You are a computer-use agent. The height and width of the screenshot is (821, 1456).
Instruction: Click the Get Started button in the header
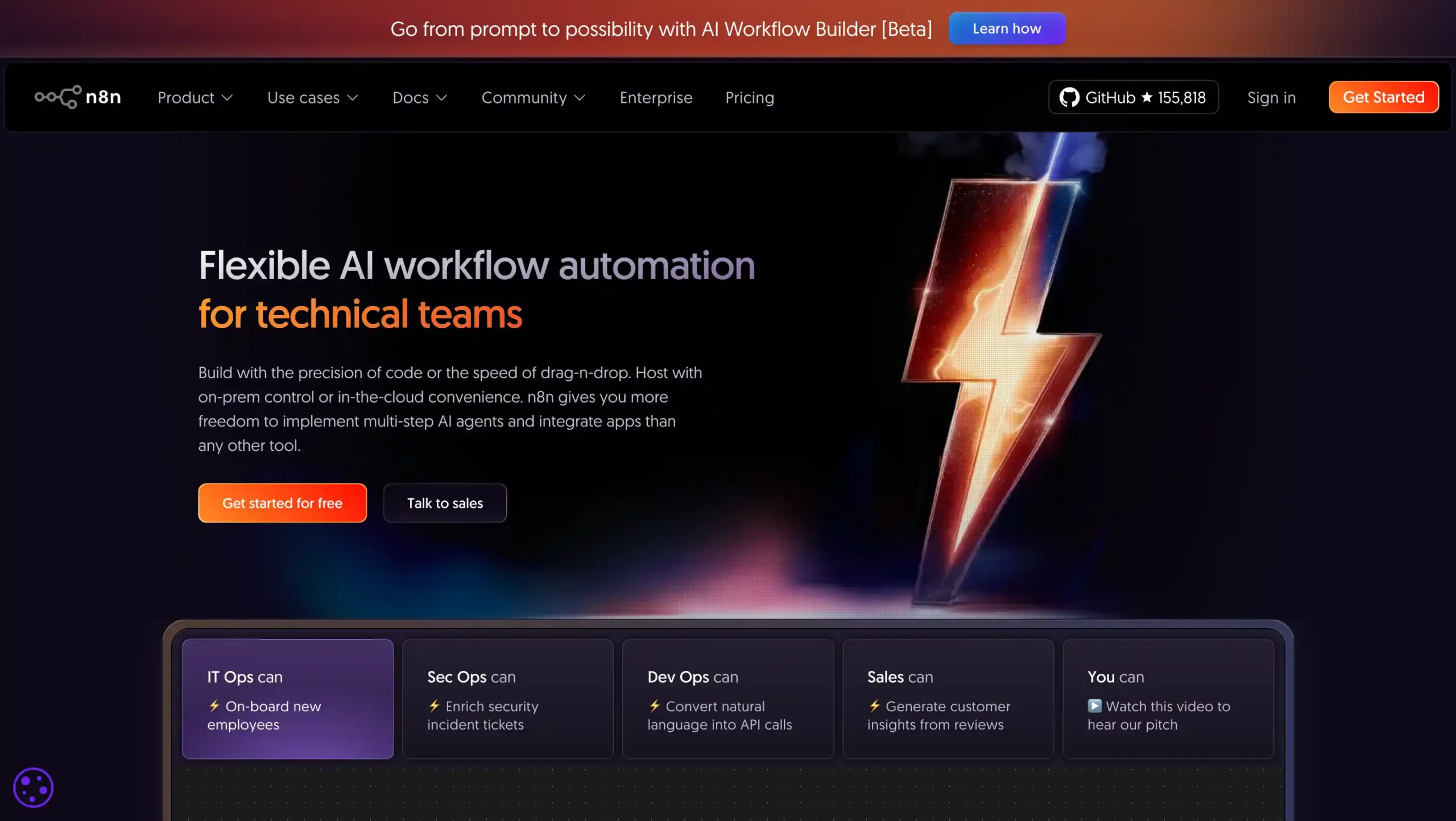click(x=1383, y=97)
